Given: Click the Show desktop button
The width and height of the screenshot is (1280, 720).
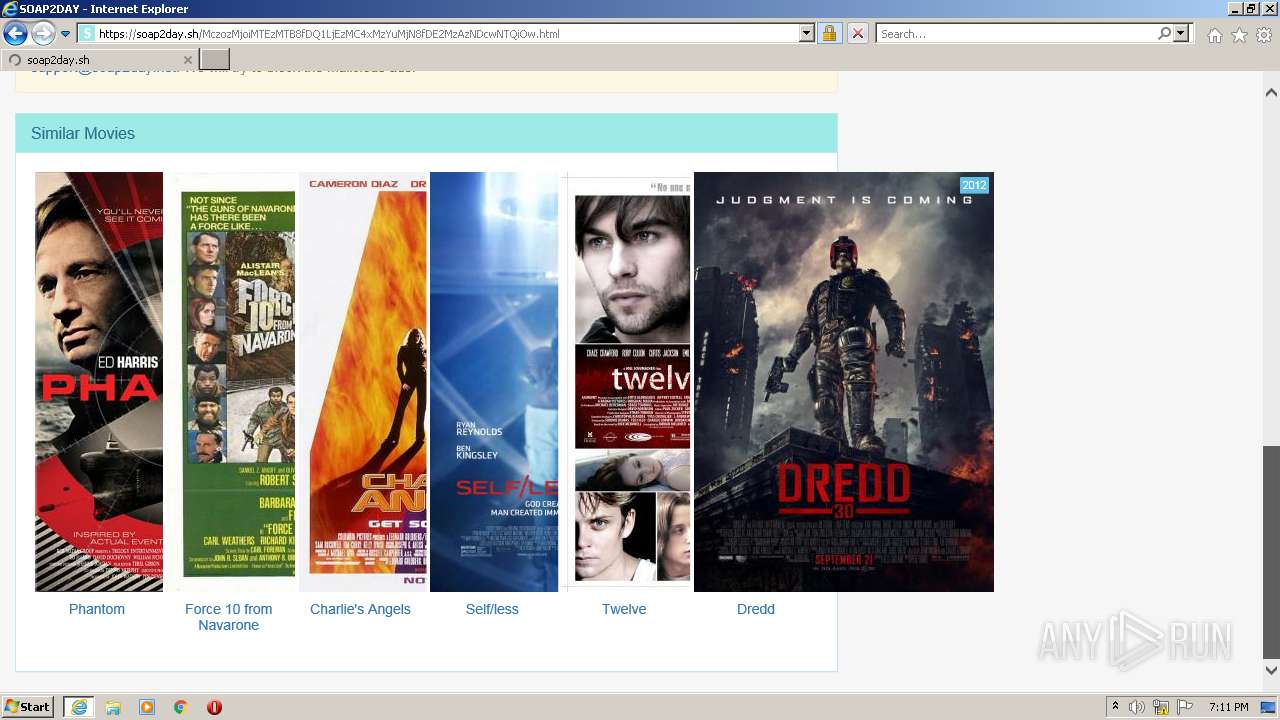Looking at the screenshot, I should pos(1268,707).
